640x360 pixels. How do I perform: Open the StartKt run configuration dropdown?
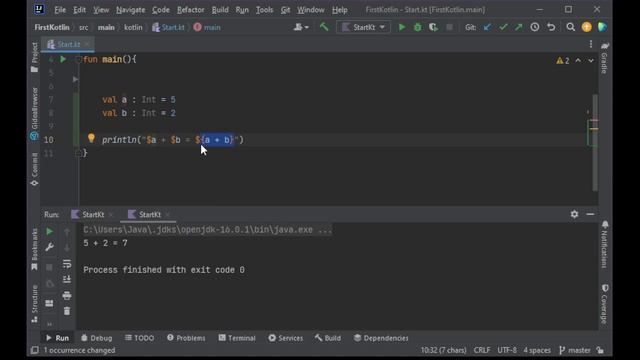364,27
